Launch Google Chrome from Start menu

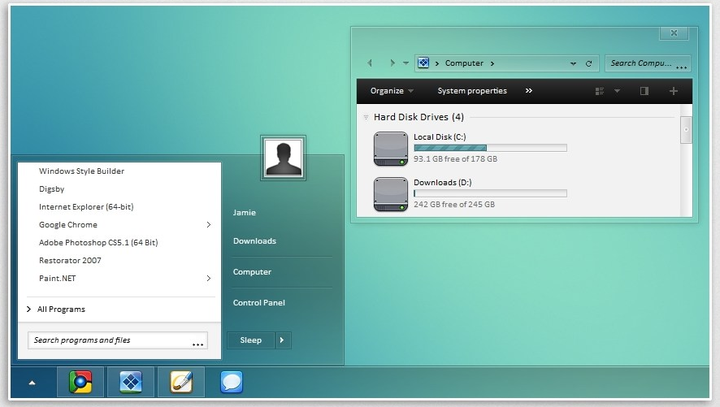coord(68,225)
